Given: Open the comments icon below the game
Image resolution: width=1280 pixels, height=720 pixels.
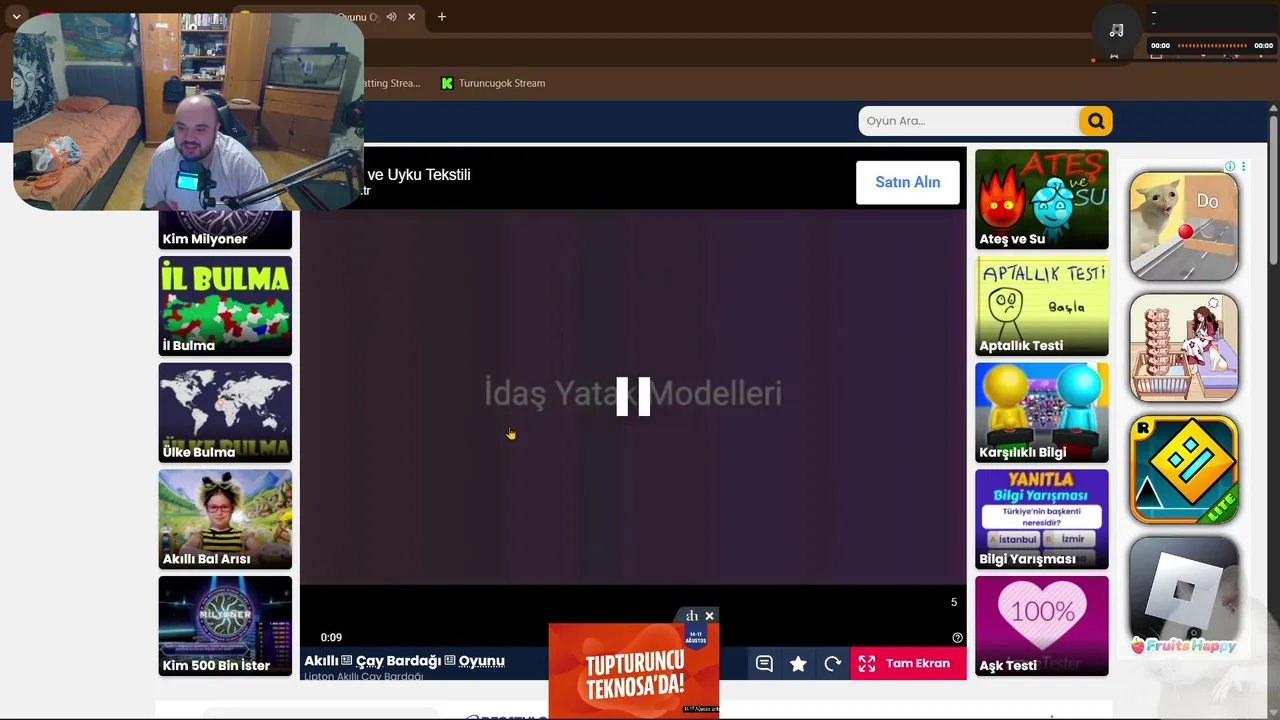Looking at the screenshot, I should pos(764,663).
